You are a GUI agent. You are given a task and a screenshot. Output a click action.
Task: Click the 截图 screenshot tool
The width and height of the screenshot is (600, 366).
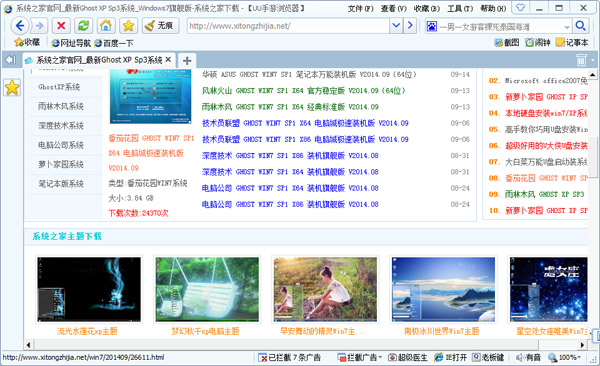point(507,42)
